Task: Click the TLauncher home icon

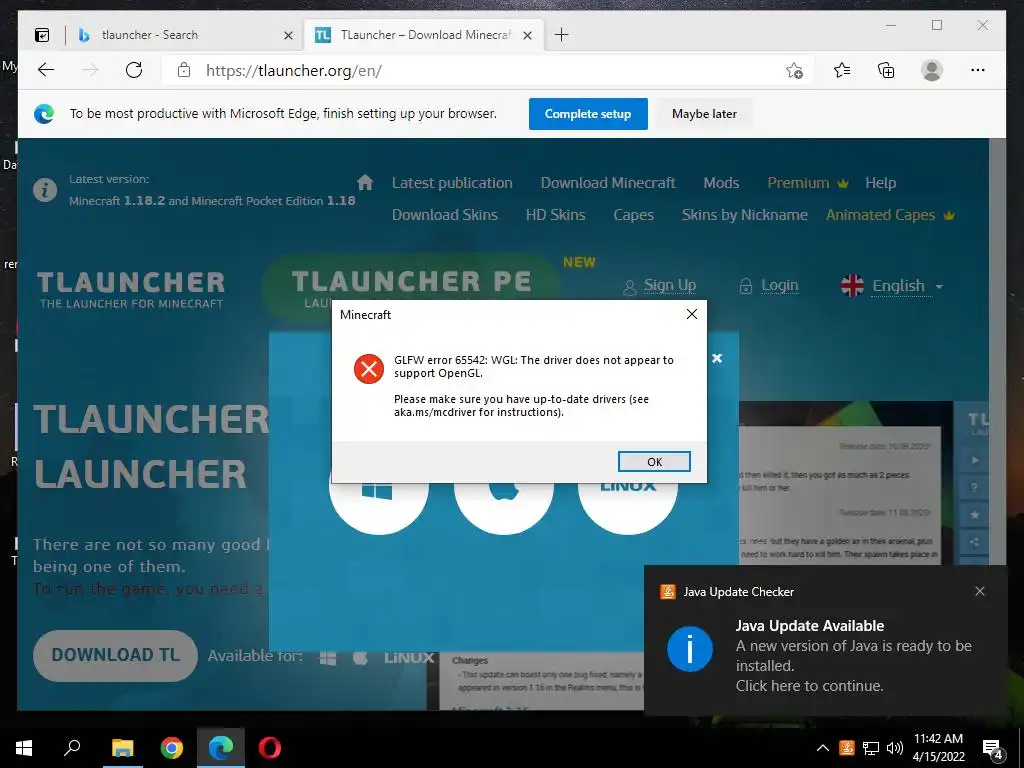Action: pyautogui.click(x=365, y=182)
